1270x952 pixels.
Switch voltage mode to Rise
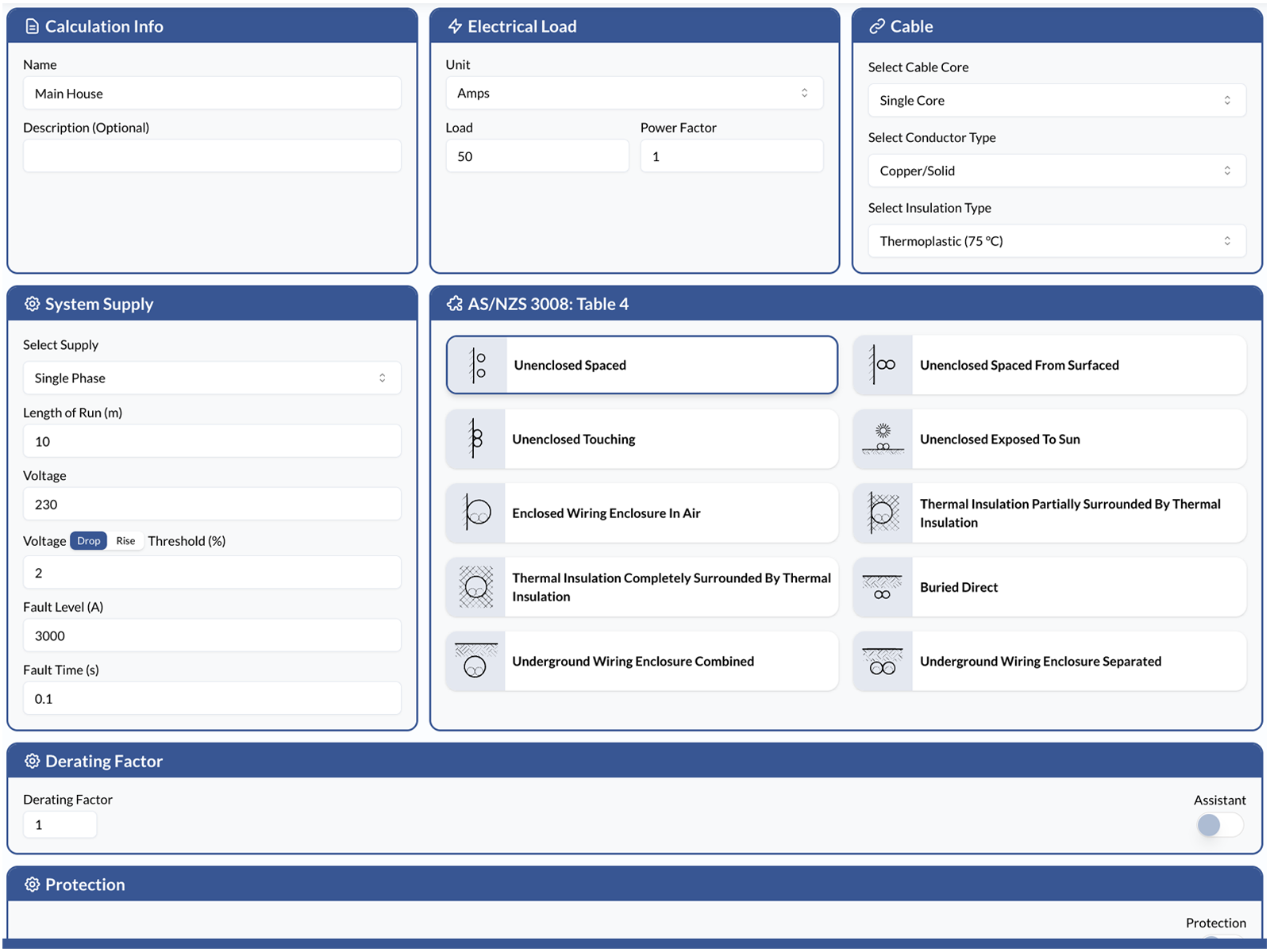point(125,541)
